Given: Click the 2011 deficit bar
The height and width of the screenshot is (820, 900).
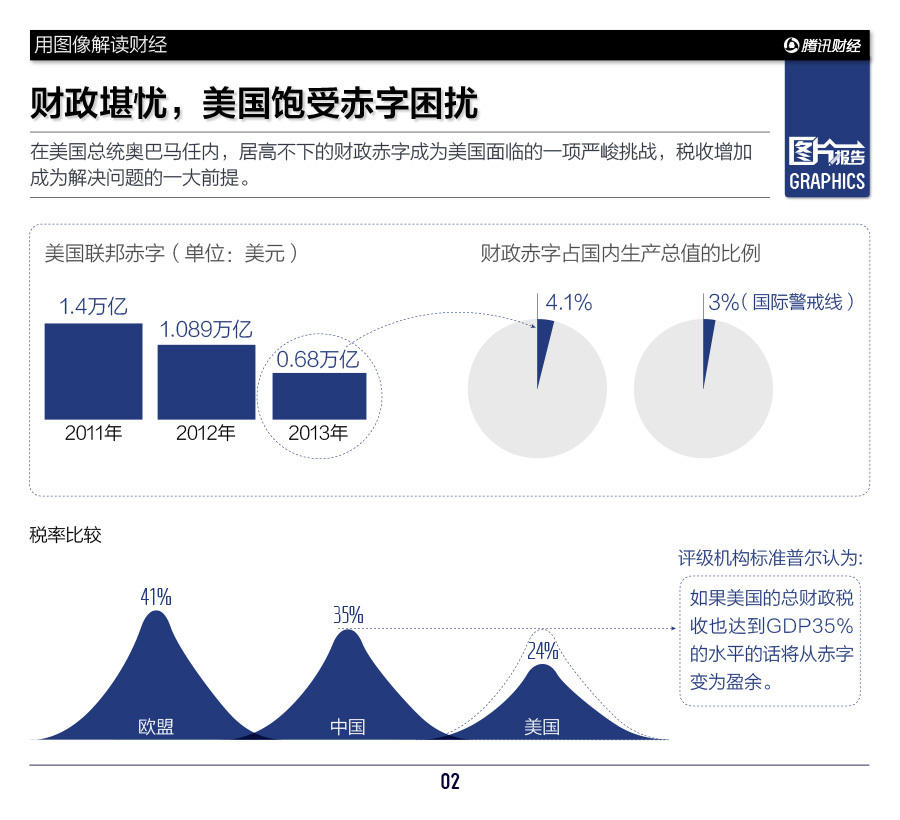Looking at the screenshot, I should click(x=93, y=371).
